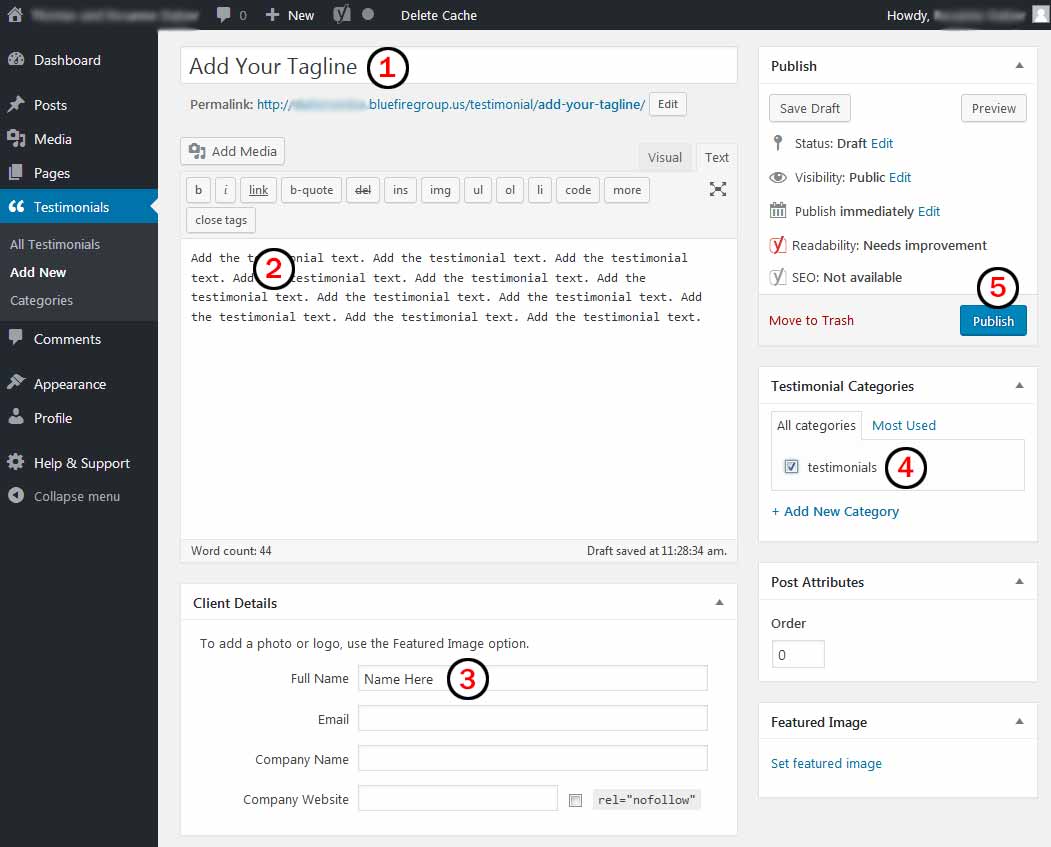This screenshot has width=1051, height=847.
Task: Collapse the Featured Image panel
Action: pyautogui.click(x=1019, y=722)
